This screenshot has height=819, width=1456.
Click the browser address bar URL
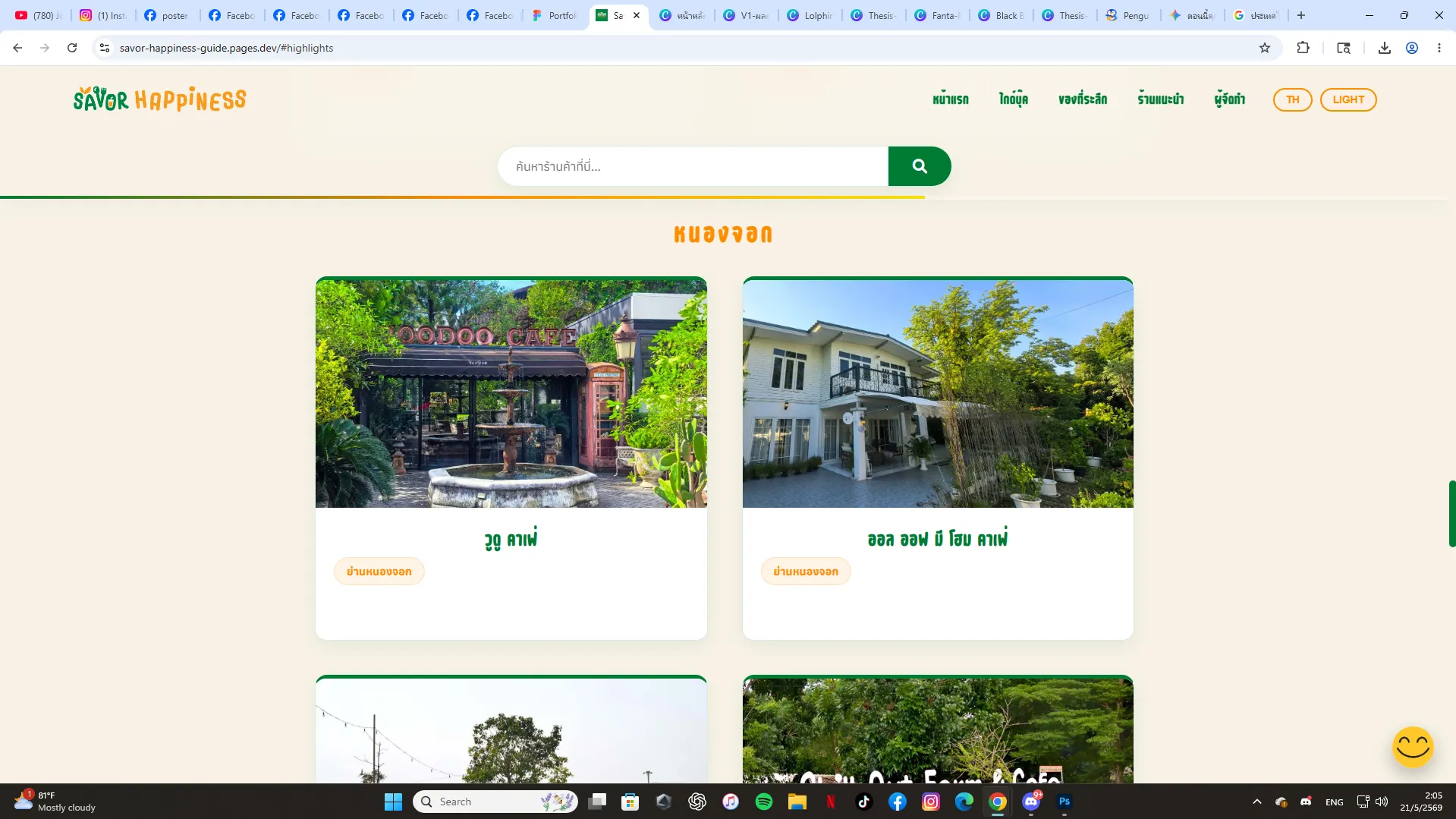coord(226,48)
